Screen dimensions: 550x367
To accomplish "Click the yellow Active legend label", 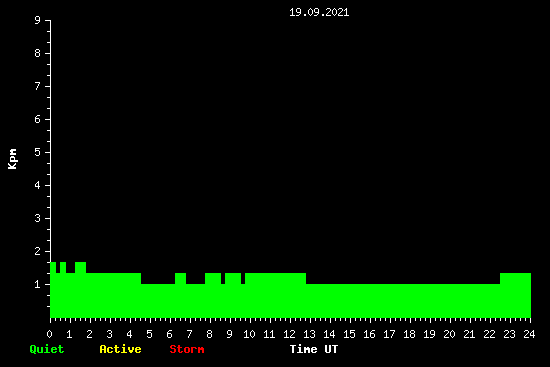I will coord(120,349).
